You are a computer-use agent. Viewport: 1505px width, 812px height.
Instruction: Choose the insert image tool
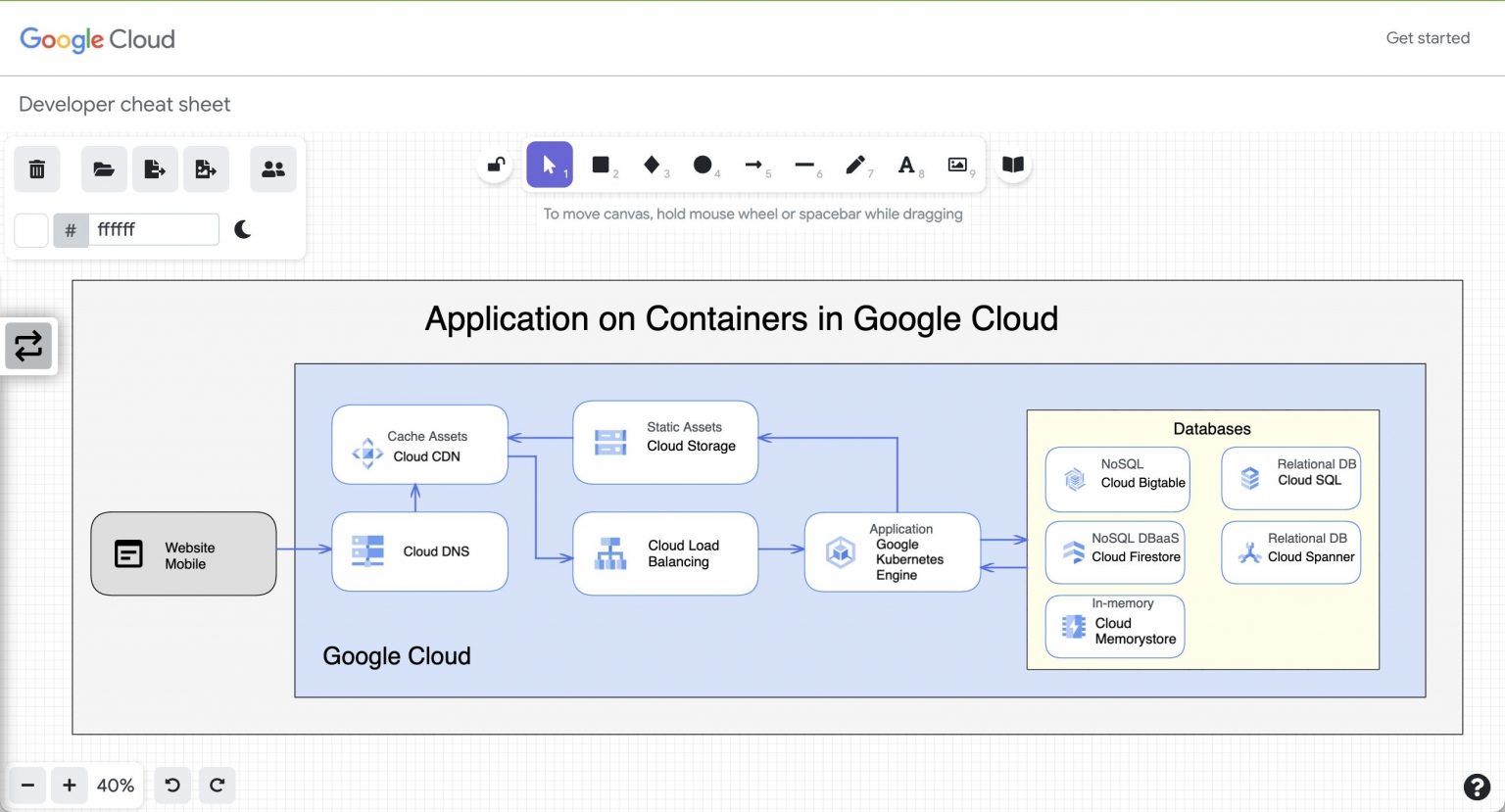point(957,165)
